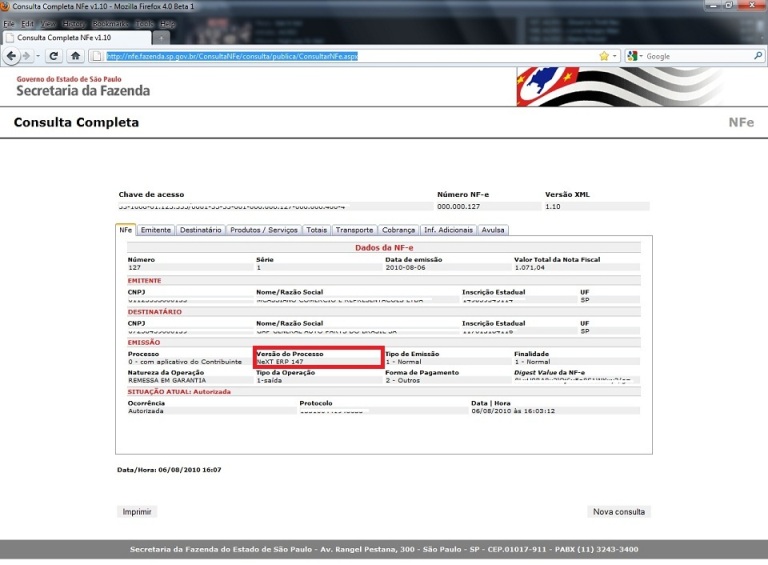Click the browser Back arrow button

[11, 56]
